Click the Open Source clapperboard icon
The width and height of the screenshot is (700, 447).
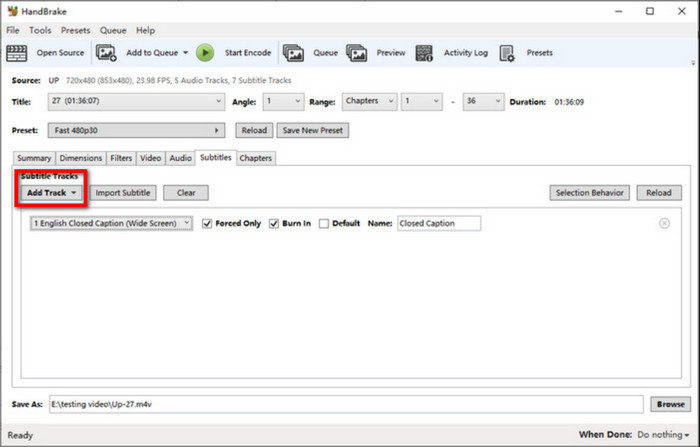click(17, 53)
